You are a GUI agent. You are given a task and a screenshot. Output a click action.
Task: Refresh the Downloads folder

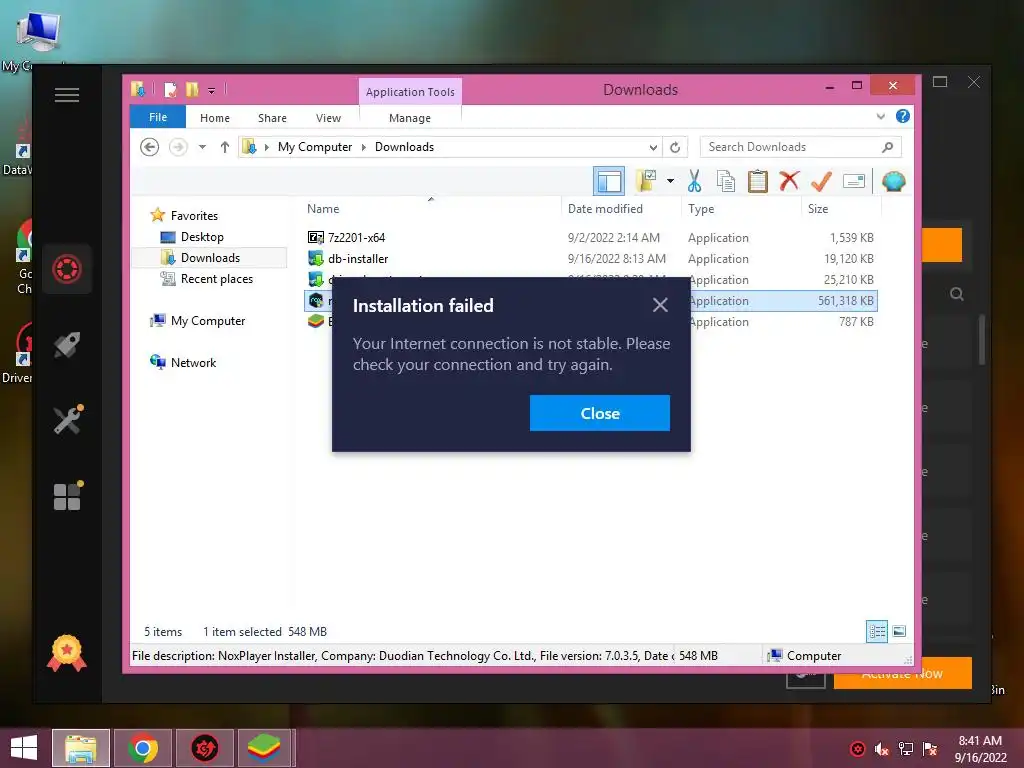pyautogui.click(x=675, y=147)
